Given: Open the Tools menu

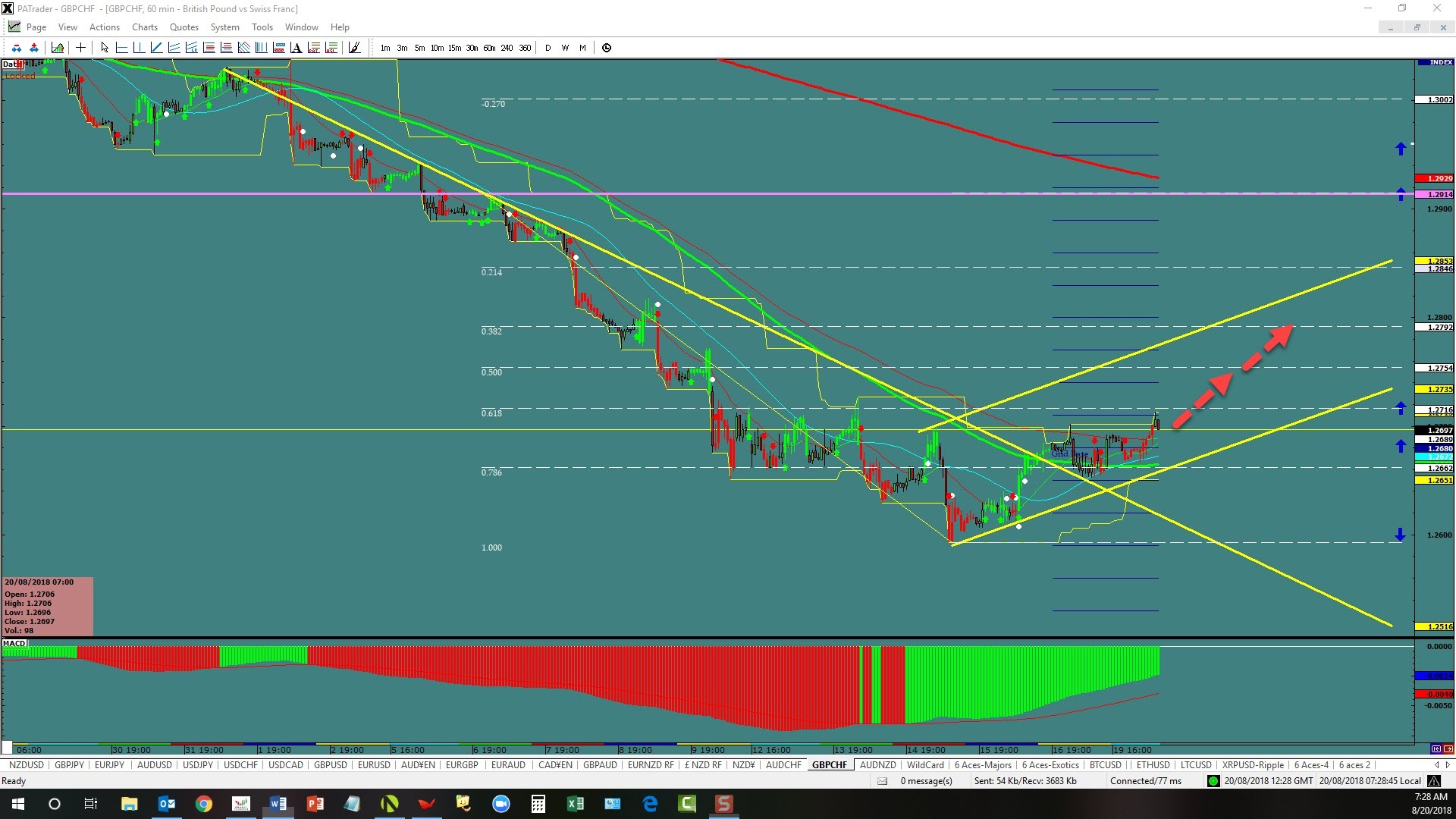Looking at the screenshot, I should (x=262, y=27).
